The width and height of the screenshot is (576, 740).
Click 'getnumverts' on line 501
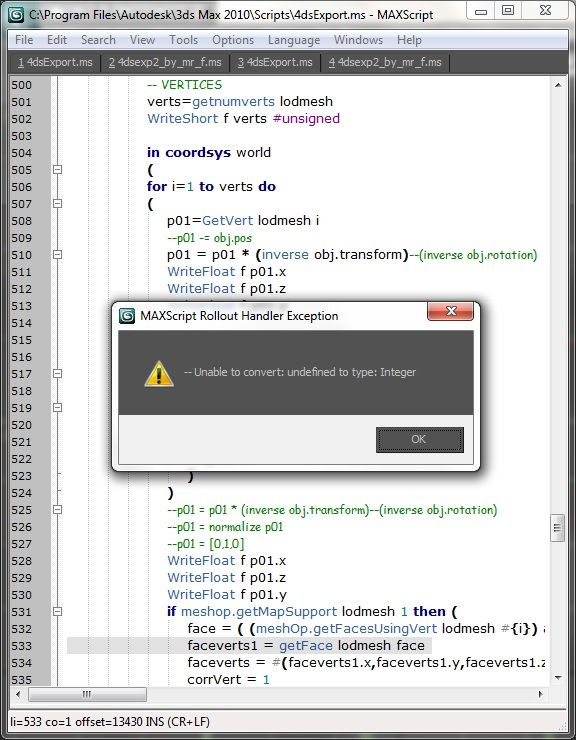click(233, 101)
